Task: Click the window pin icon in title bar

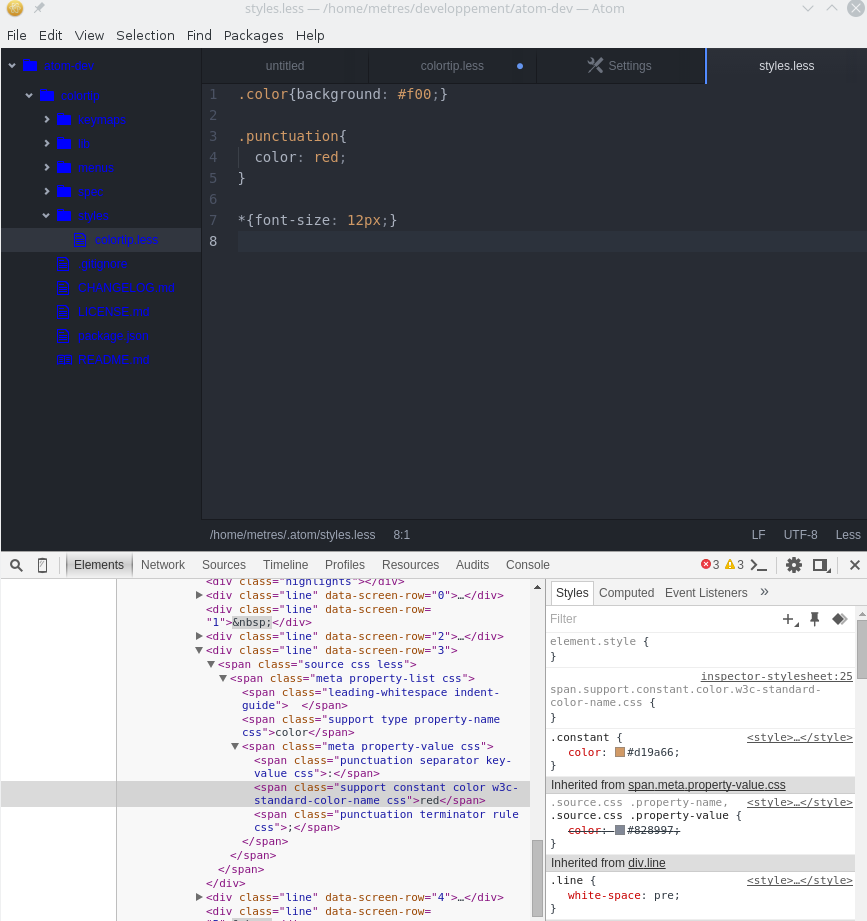Action: tap(39, 8)
